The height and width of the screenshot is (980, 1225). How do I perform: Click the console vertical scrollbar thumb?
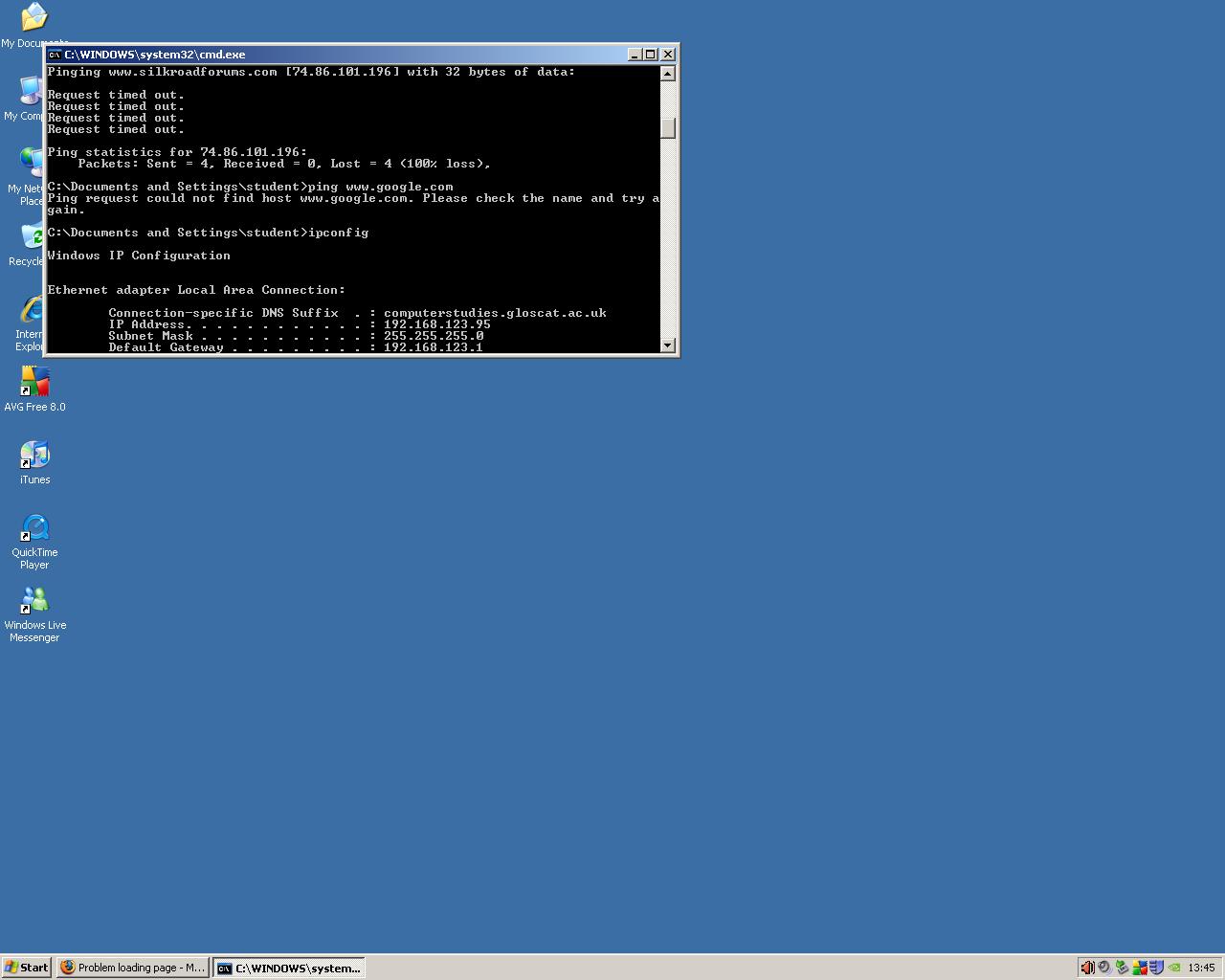point(668,127)
